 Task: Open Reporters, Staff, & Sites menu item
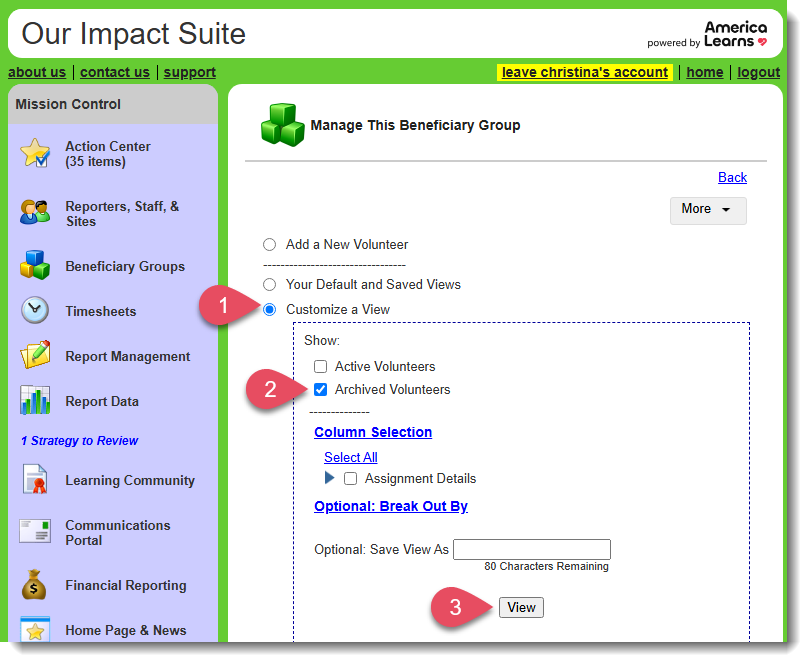[x=122, y=214]
